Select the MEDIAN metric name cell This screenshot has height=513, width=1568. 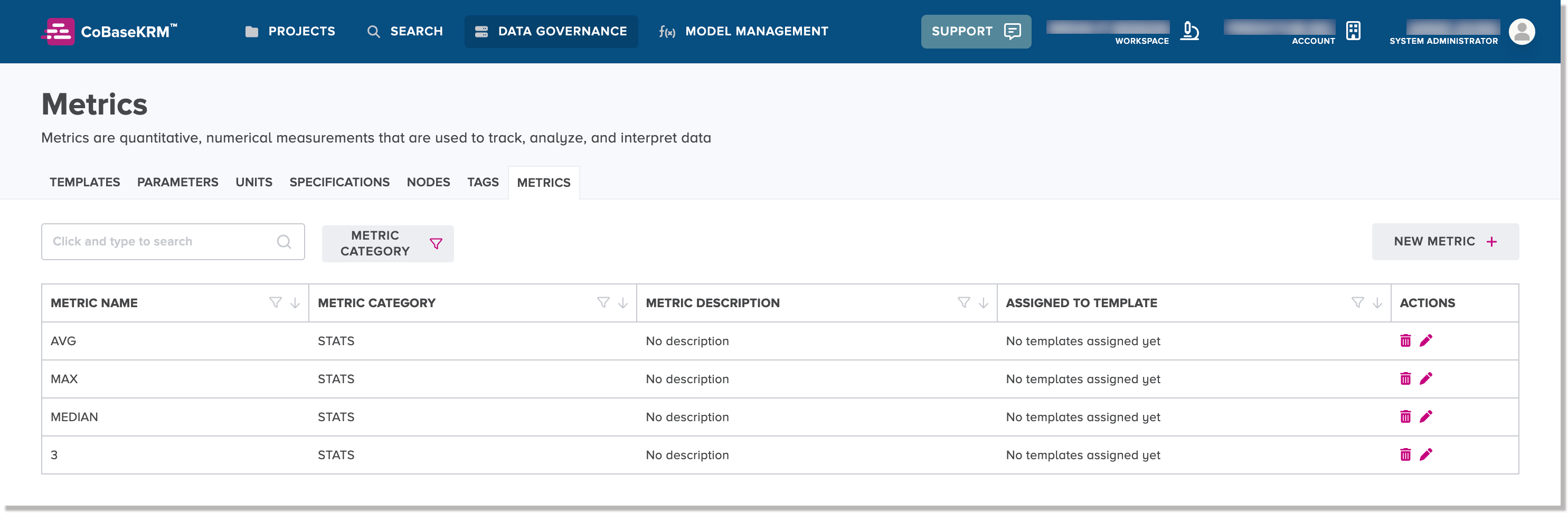point(175,417)
